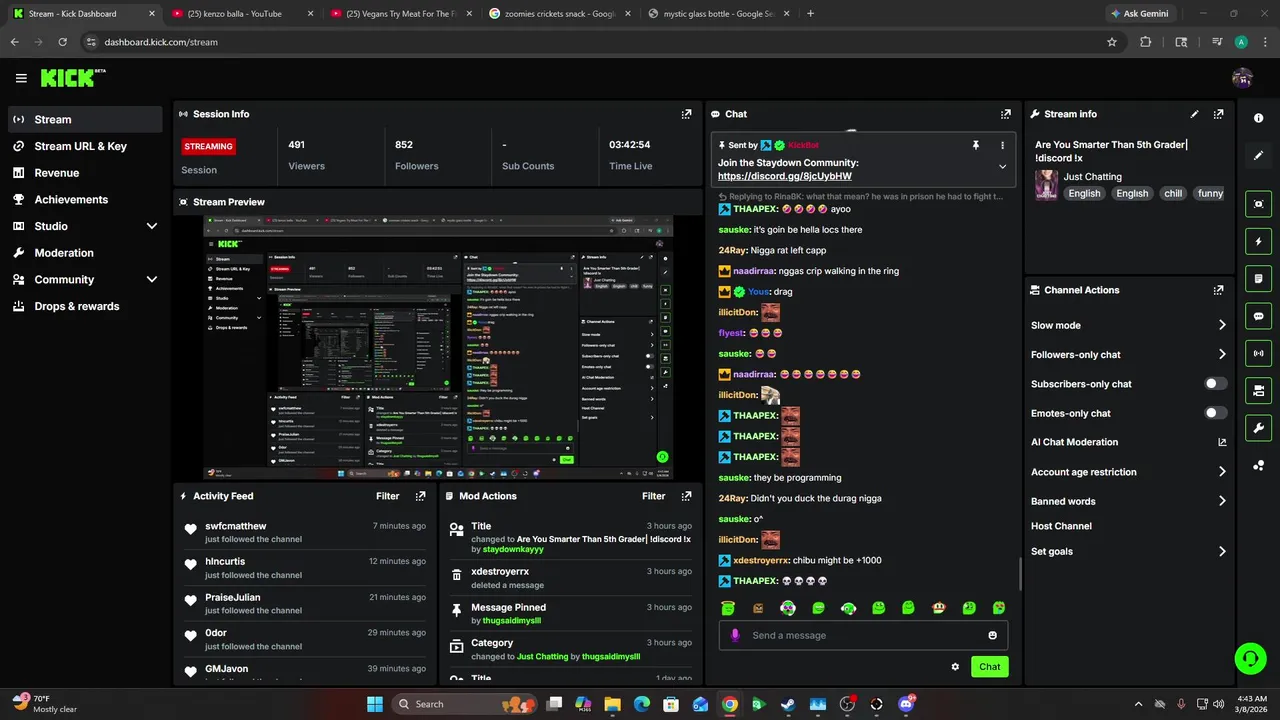This screenshot has width=1280, height=720.
Task: Open Steam from the taskbar
Action: pos(789,704)
